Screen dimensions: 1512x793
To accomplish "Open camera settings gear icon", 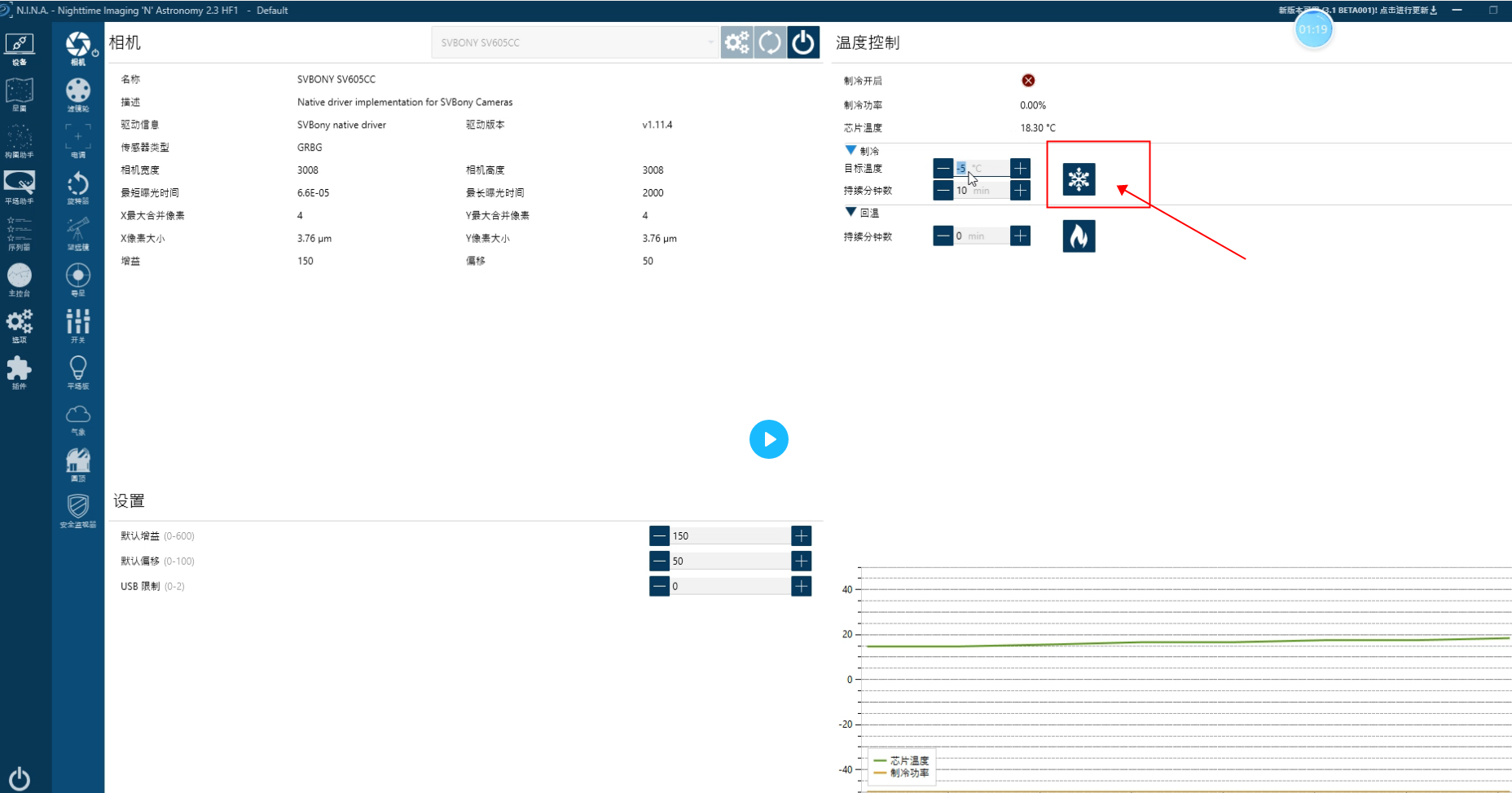I will point(736,42).
